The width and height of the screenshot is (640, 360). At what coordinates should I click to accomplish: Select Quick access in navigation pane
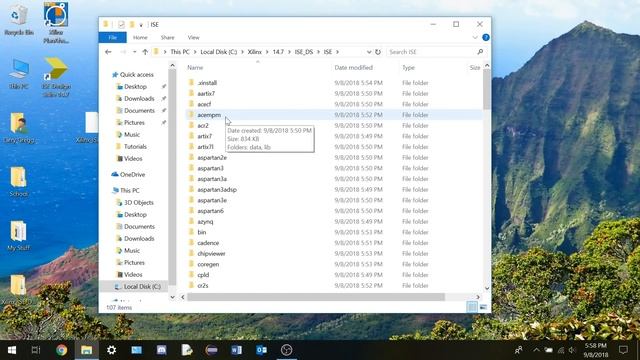pos(136,75)
